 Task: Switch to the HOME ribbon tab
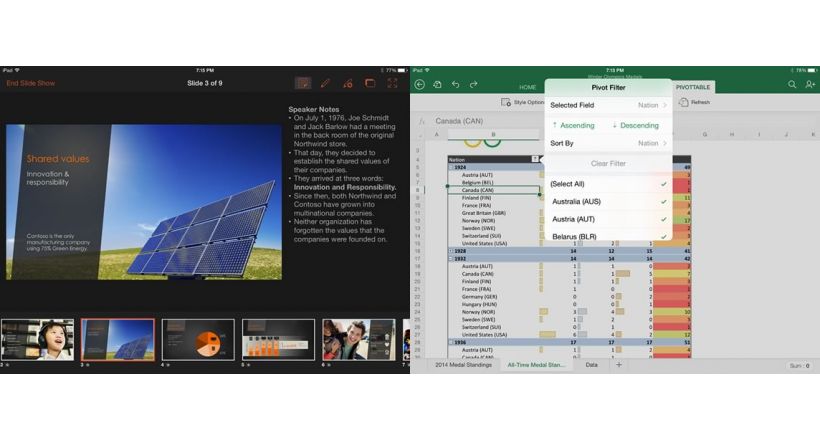click(x=527, y=87)
